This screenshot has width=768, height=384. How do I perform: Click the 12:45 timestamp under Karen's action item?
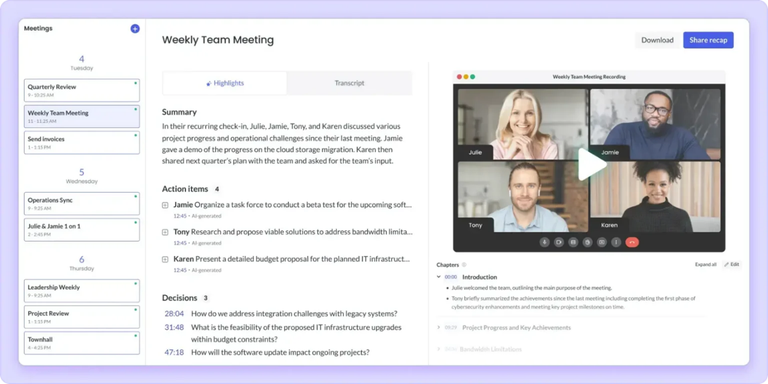click(180, 270)
